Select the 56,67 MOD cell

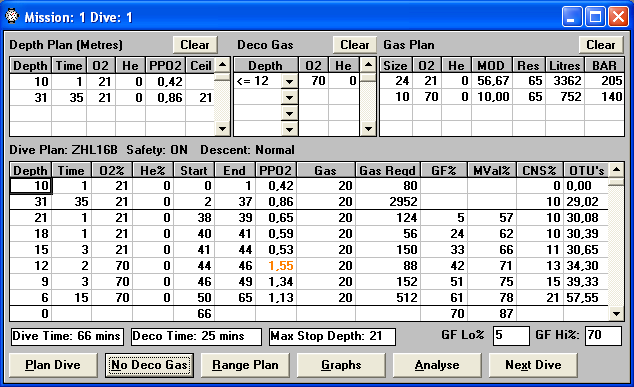tap(492, 81)
